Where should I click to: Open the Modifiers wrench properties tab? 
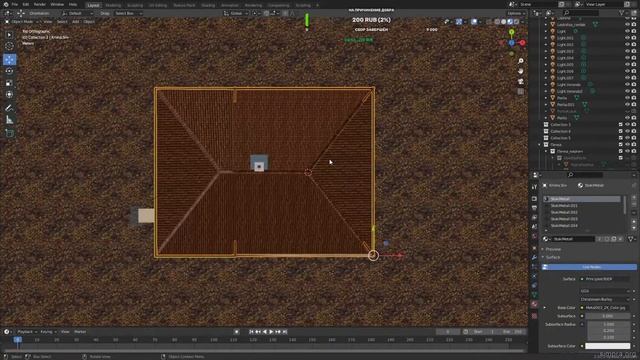pyautogui.click(x=534, y=258)
